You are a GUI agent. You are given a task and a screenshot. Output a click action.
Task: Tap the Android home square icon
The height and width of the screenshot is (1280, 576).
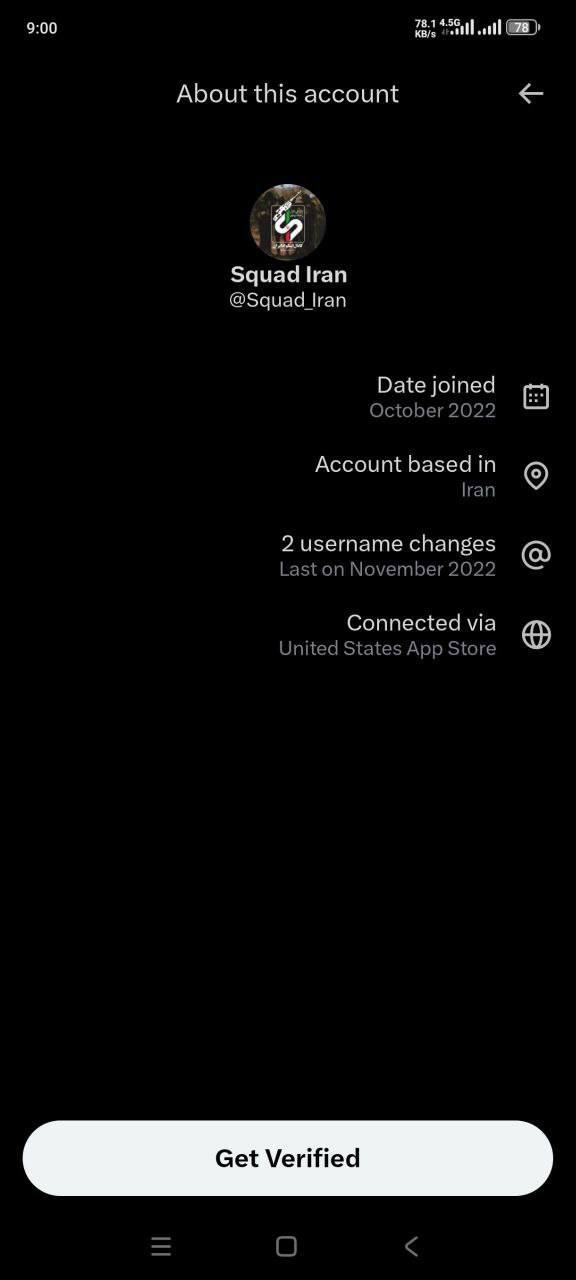pos(286,1246)
